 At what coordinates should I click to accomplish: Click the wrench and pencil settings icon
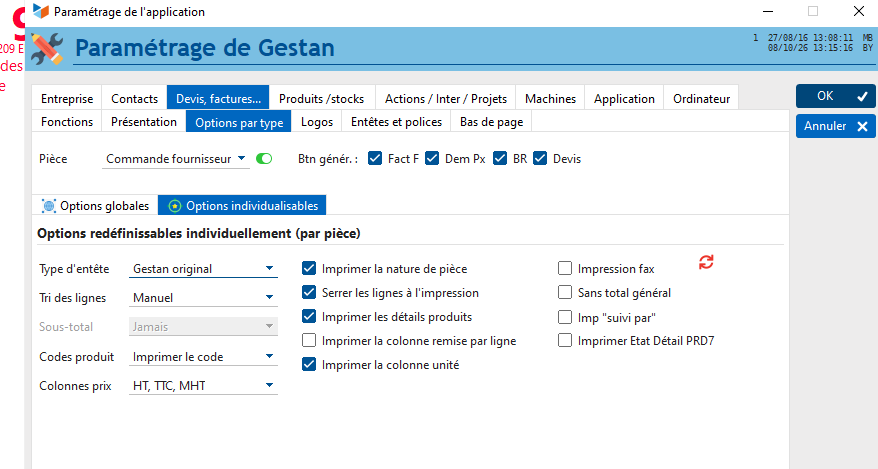click(x=47, y=49)
